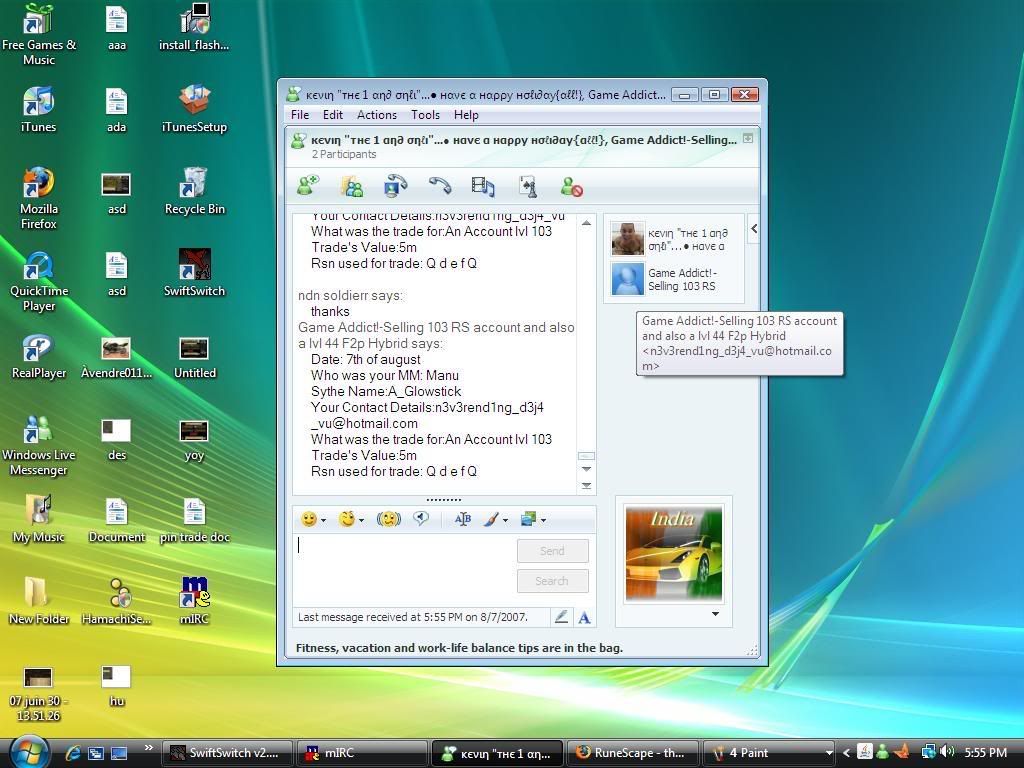Select Game Addict in the participants list

pyautogui.click(x=675, y=280)
